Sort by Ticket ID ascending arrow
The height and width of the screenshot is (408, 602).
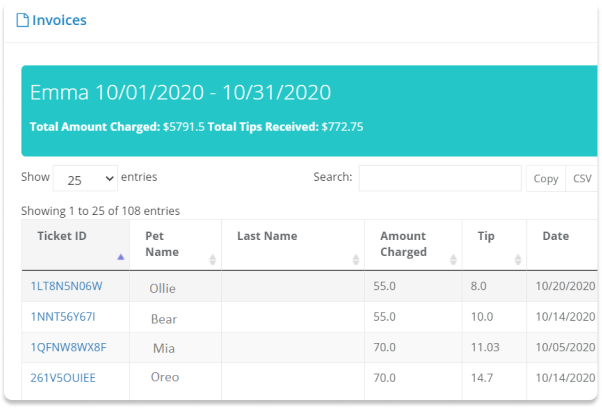click(x=121, y=257)
